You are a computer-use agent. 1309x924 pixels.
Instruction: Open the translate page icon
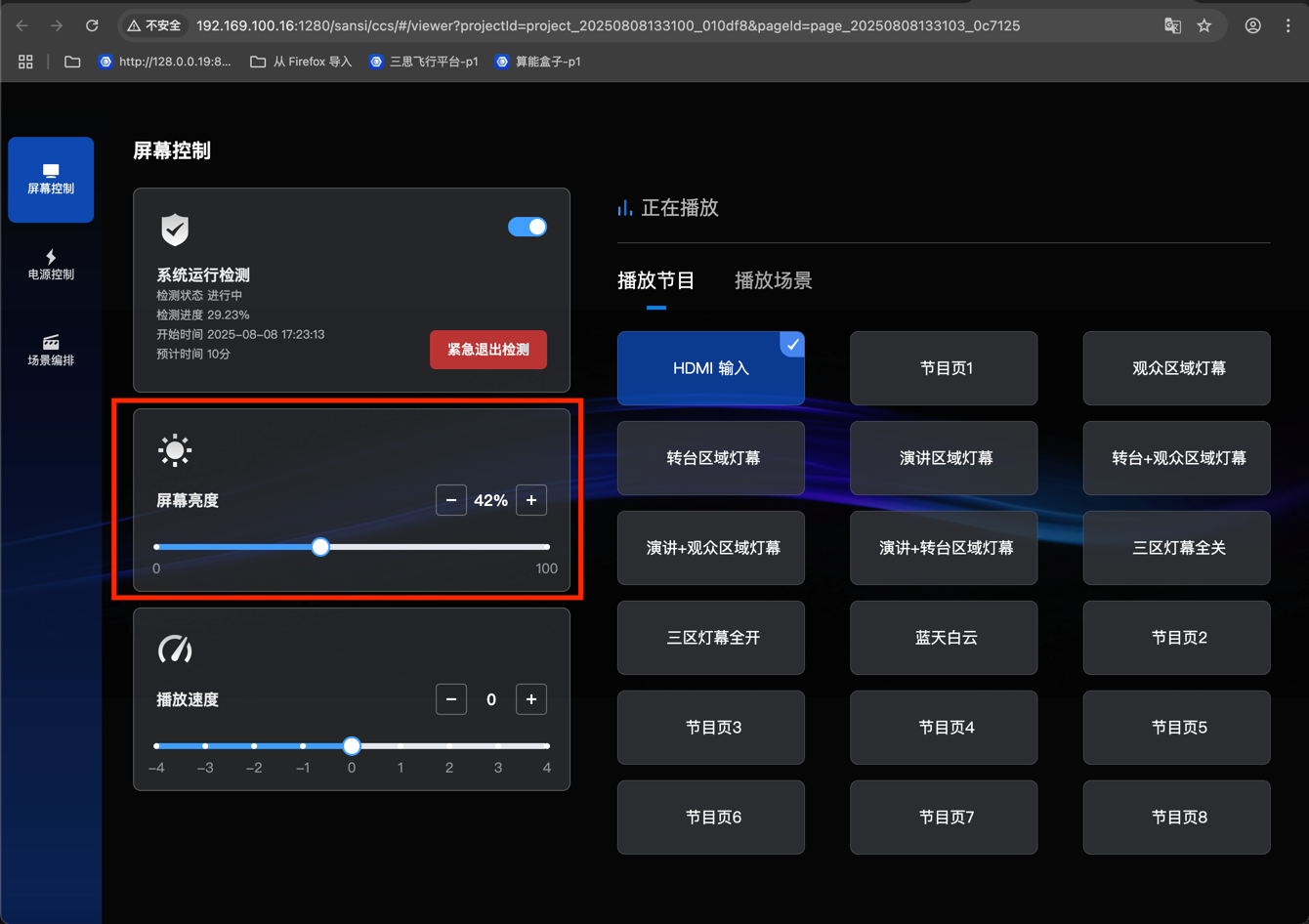click(x=1172, y=25)
